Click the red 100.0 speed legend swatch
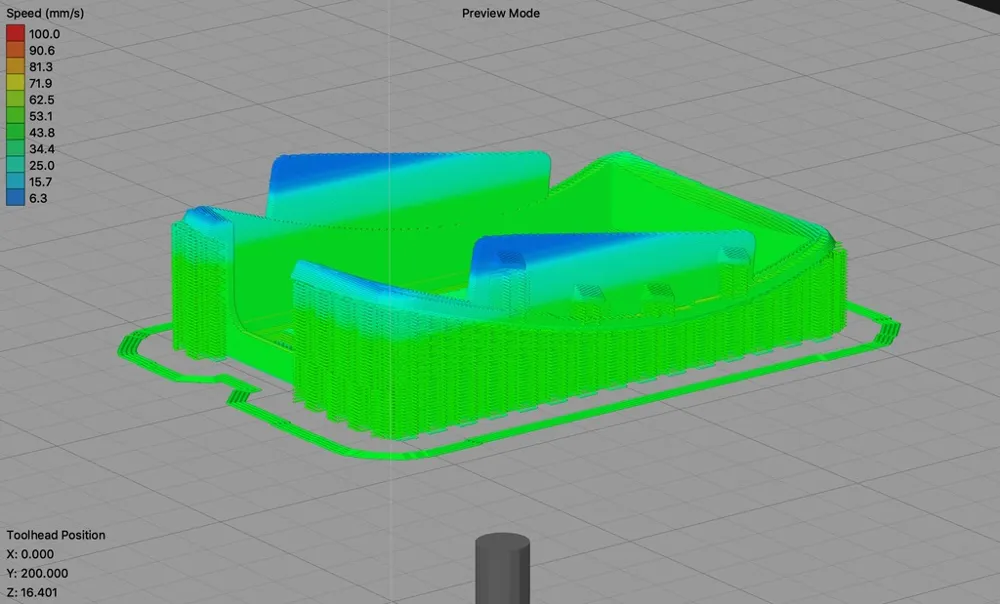The height and width of the screenshot is (604, 1000). pos(15,33)
